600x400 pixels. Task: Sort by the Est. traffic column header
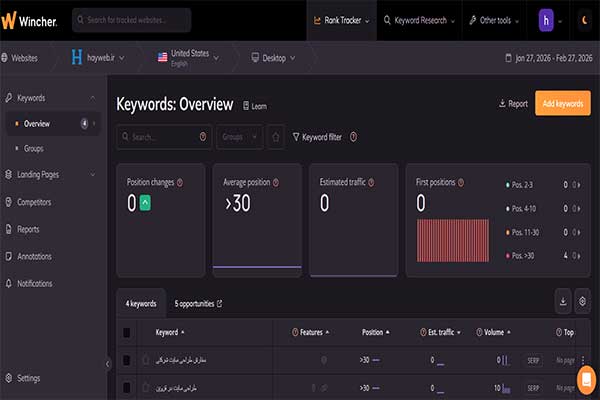pos(440,332)
